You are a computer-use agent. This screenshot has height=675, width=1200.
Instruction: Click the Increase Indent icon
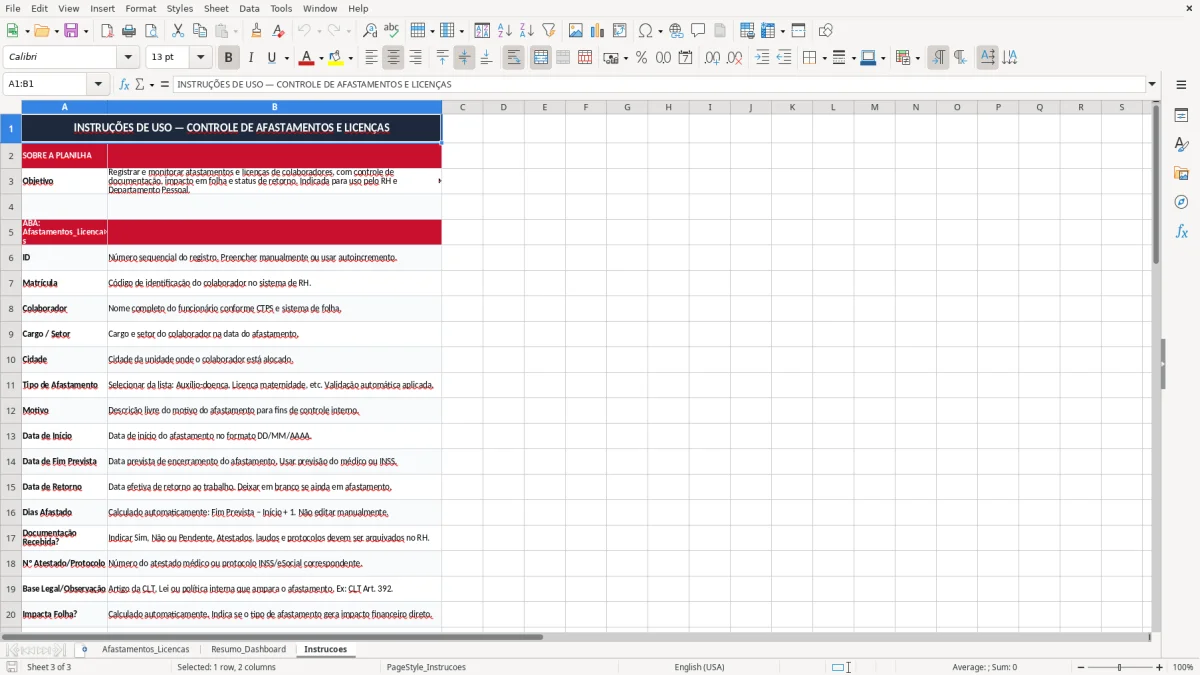[x=762, y=58]
